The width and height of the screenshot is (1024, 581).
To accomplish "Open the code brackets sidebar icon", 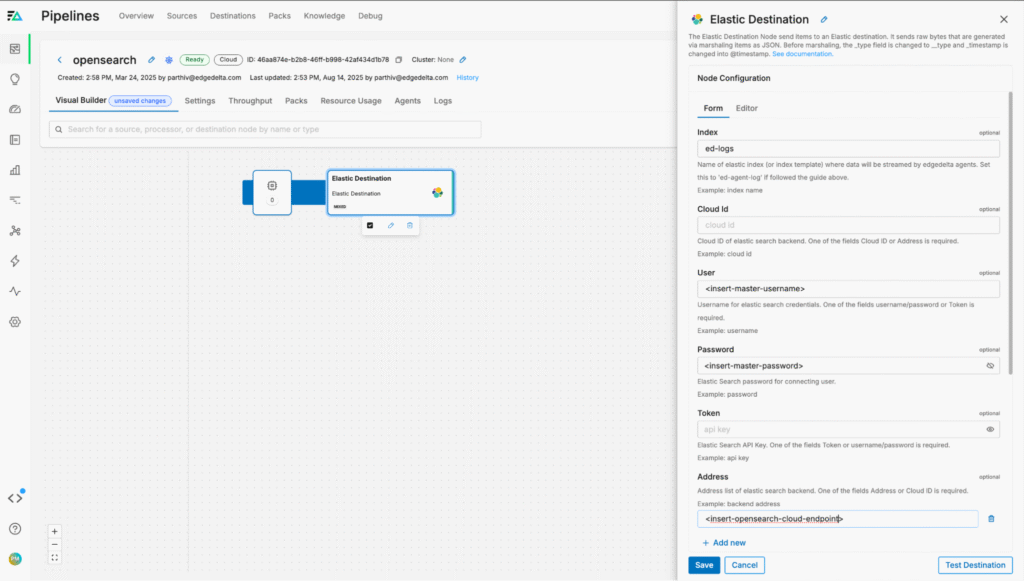I will coord(15,498).
